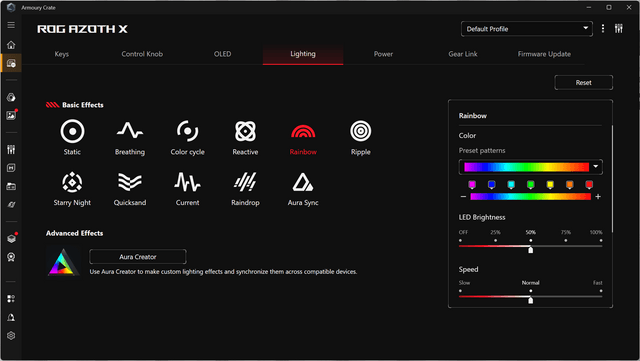Screen dimensions: 640x361
Task: Pick the Reactive lighting effect
Action: [245, 137]
